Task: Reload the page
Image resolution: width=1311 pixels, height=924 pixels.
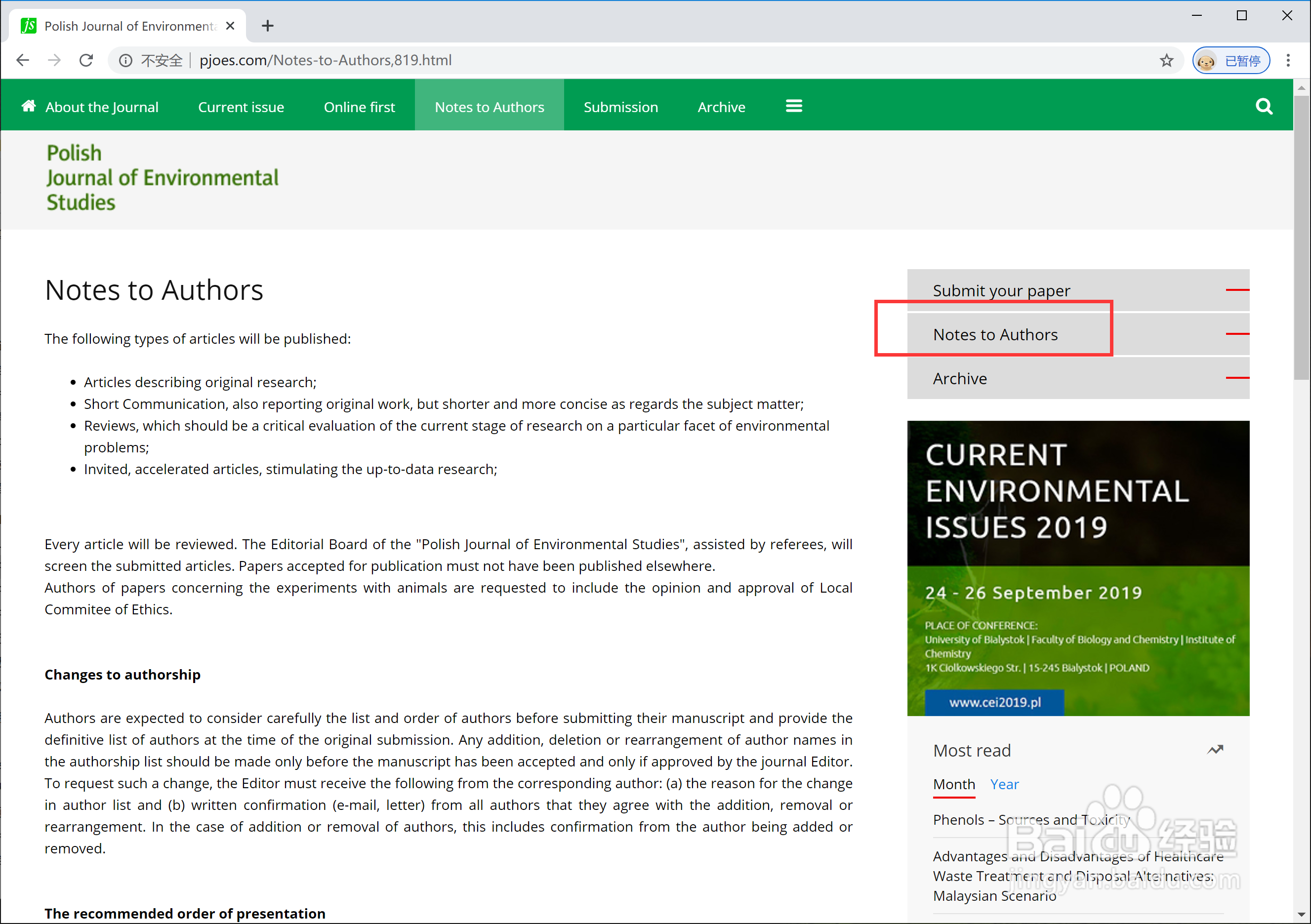Action: (86, 60)
